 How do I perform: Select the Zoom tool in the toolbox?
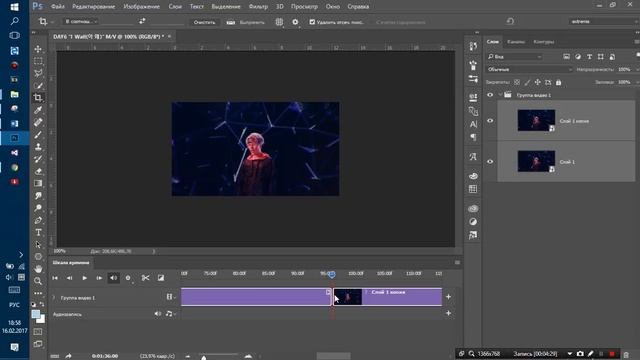(x=38, y=281)
